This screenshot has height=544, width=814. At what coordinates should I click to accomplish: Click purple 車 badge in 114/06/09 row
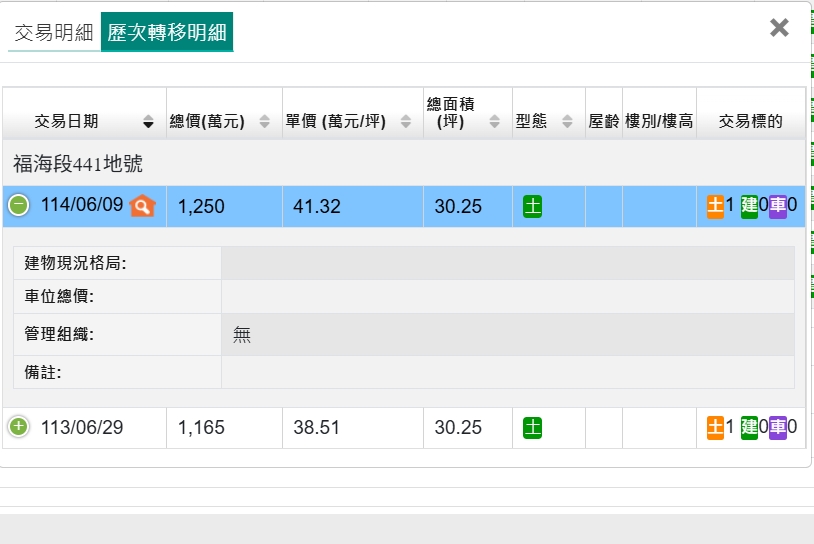coord(778,206)
